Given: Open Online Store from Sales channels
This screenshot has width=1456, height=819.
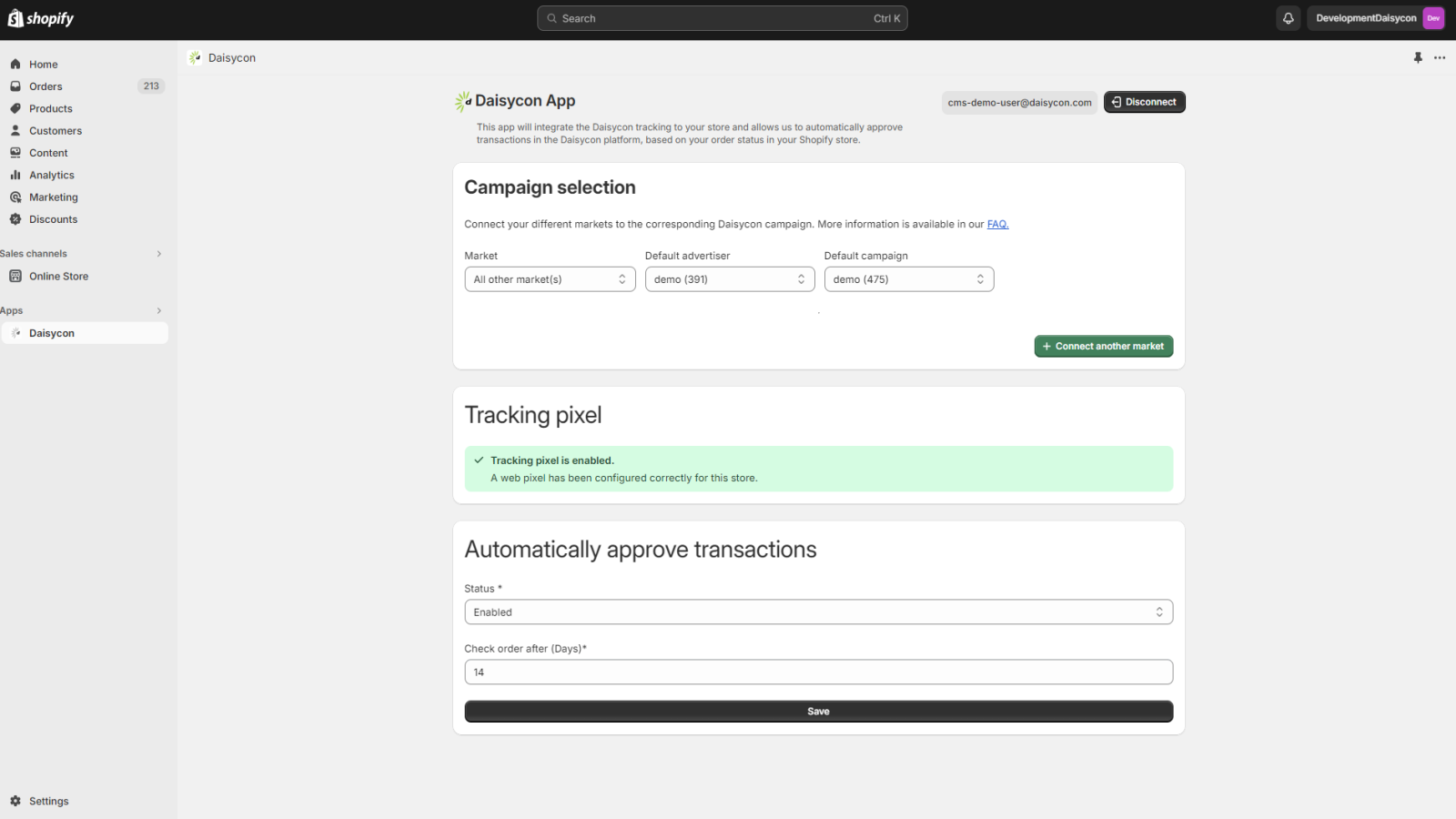Looking at the screenshot, I should click(x=58, y=276).
